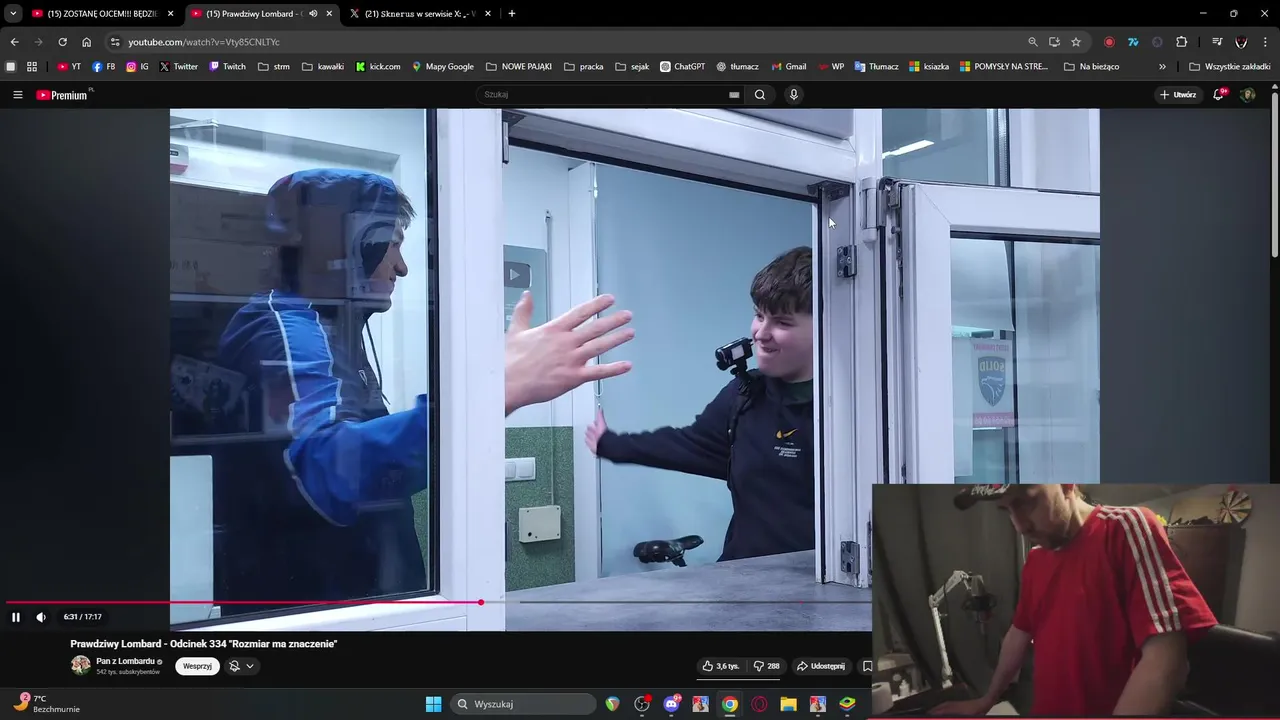Mute the video with the speaker icon
The image size is (1280, 720).
tap(41, 617)
